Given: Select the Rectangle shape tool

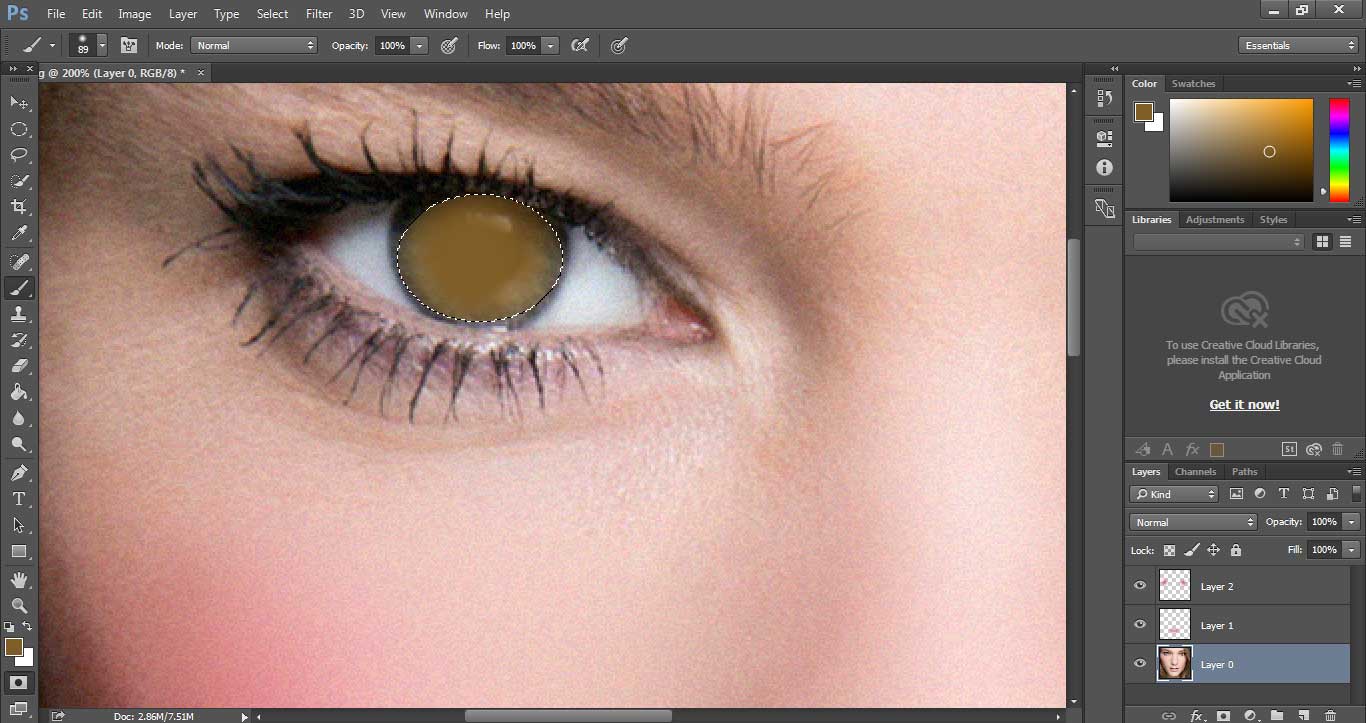Looking at the screenshot, I should click(19, 551).
